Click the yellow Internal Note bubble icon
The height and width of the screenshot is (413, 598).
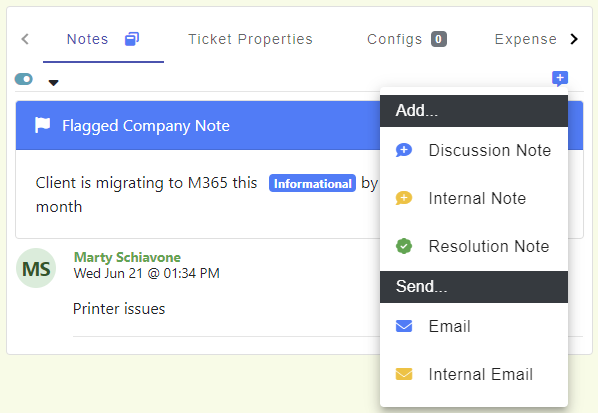click(404, 198)
